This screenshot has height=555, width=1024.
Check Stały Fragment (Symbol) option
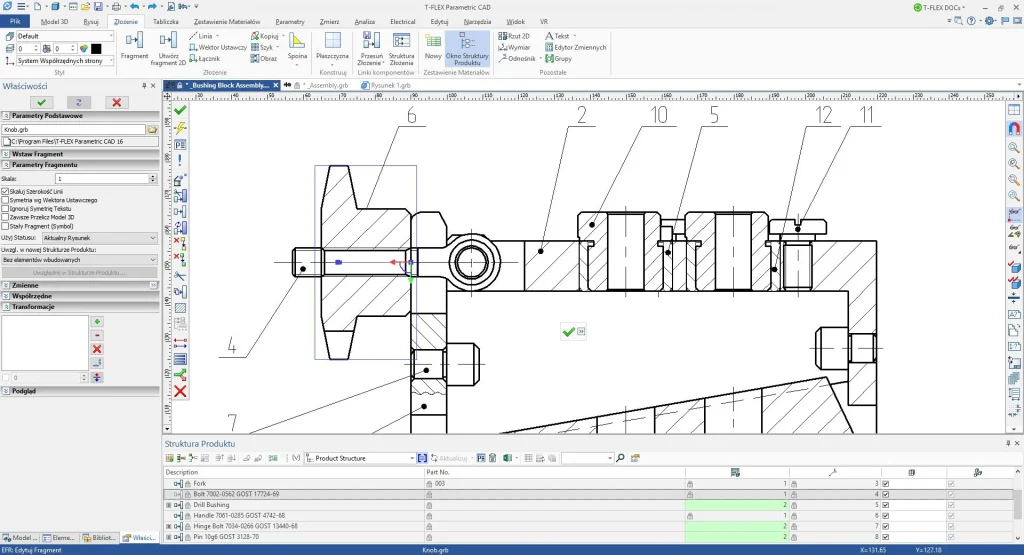pyautogui.click(x=6, y=225)
